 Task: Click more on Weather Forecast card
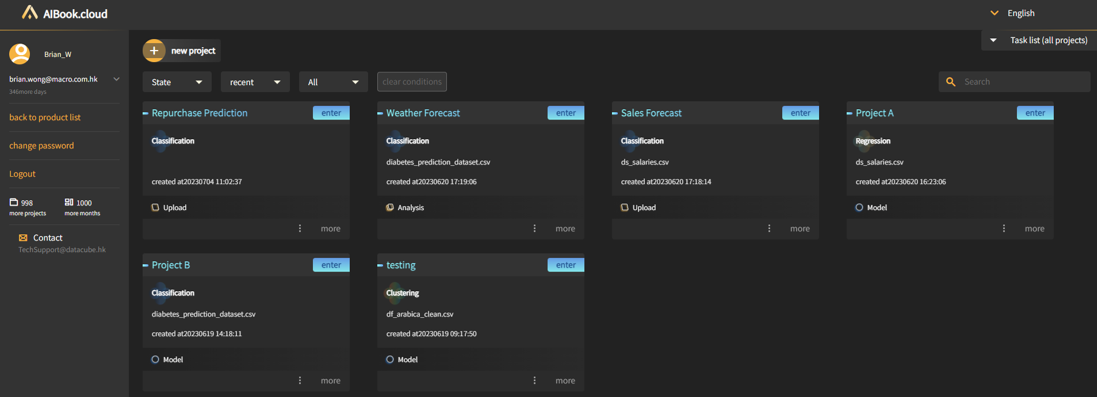(x=565, y=228)
